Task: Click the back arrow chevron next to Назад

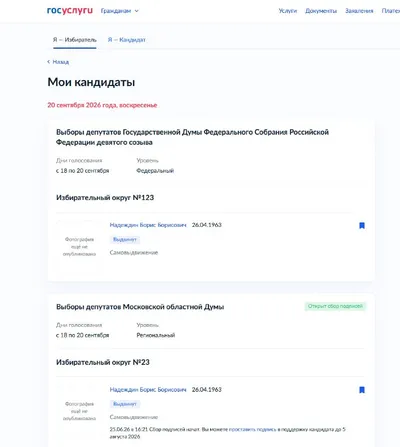Action: point(49,62)
